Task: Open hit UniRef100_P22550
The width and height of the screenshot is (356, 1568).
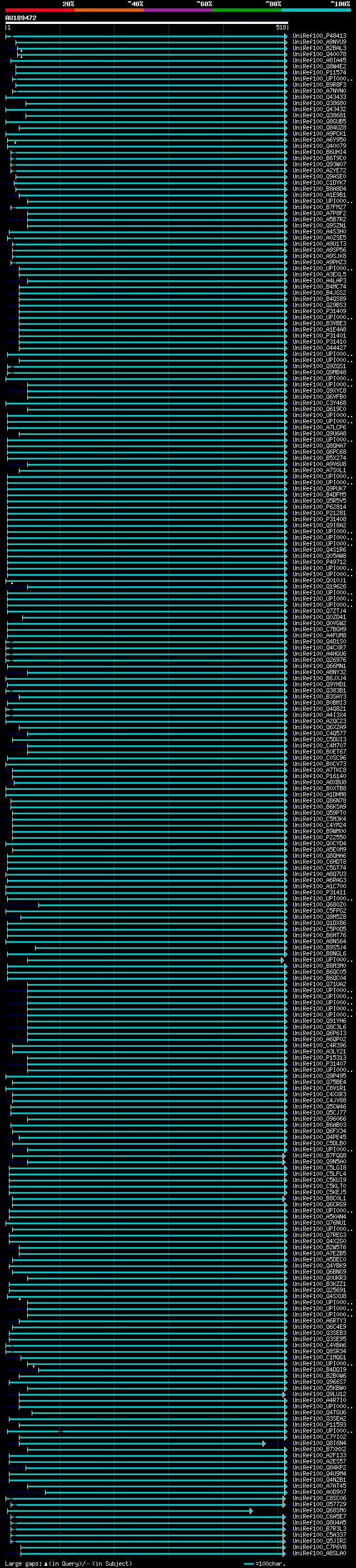Action: [319, 838]
